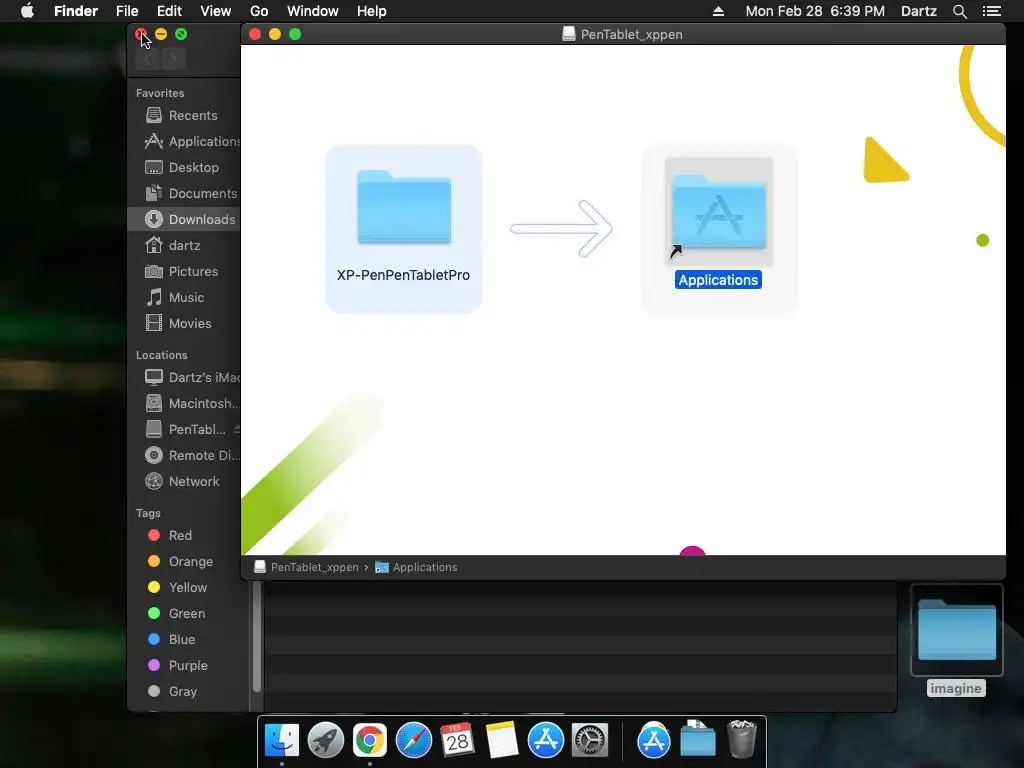
Task: Open the Downloads folder stack in Dock
Action: click(697, 739)
